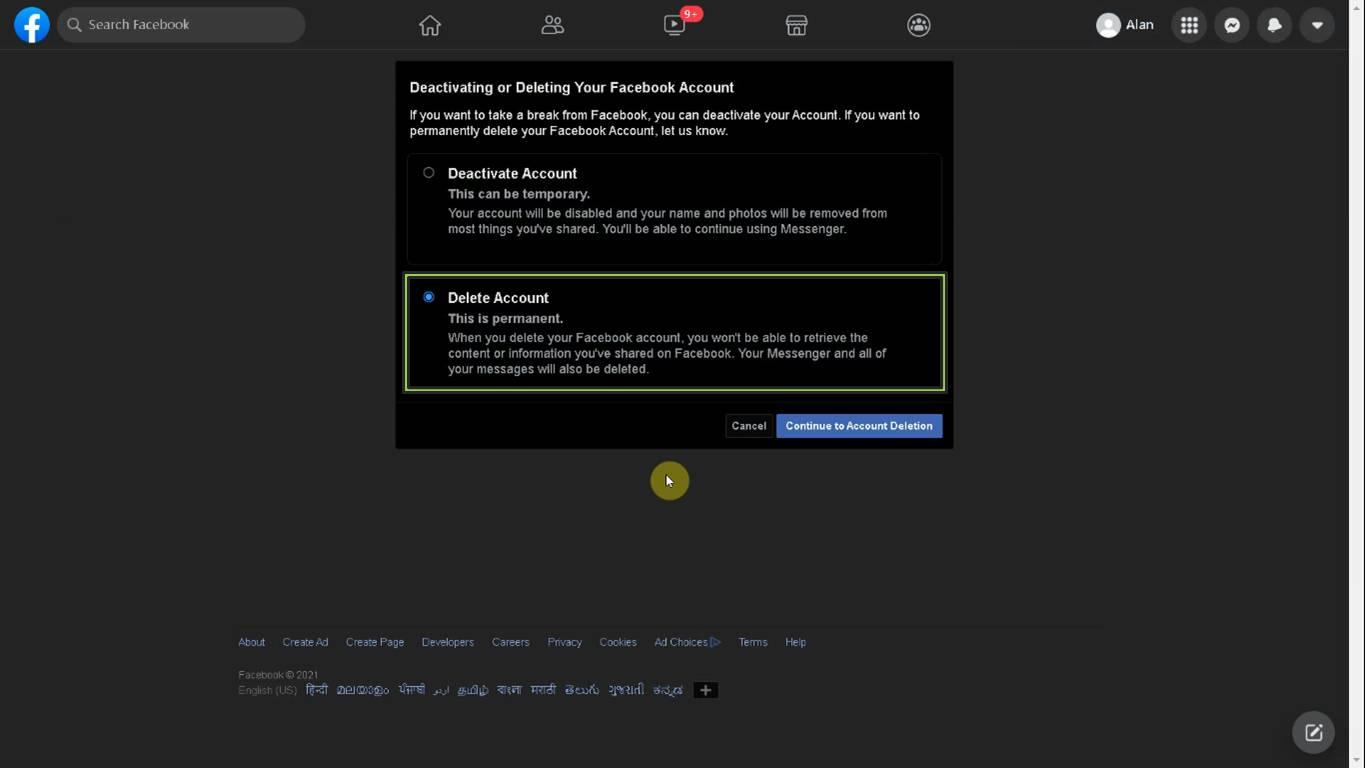
Task: Click the Facebook logo
Action: pos(32,25)
